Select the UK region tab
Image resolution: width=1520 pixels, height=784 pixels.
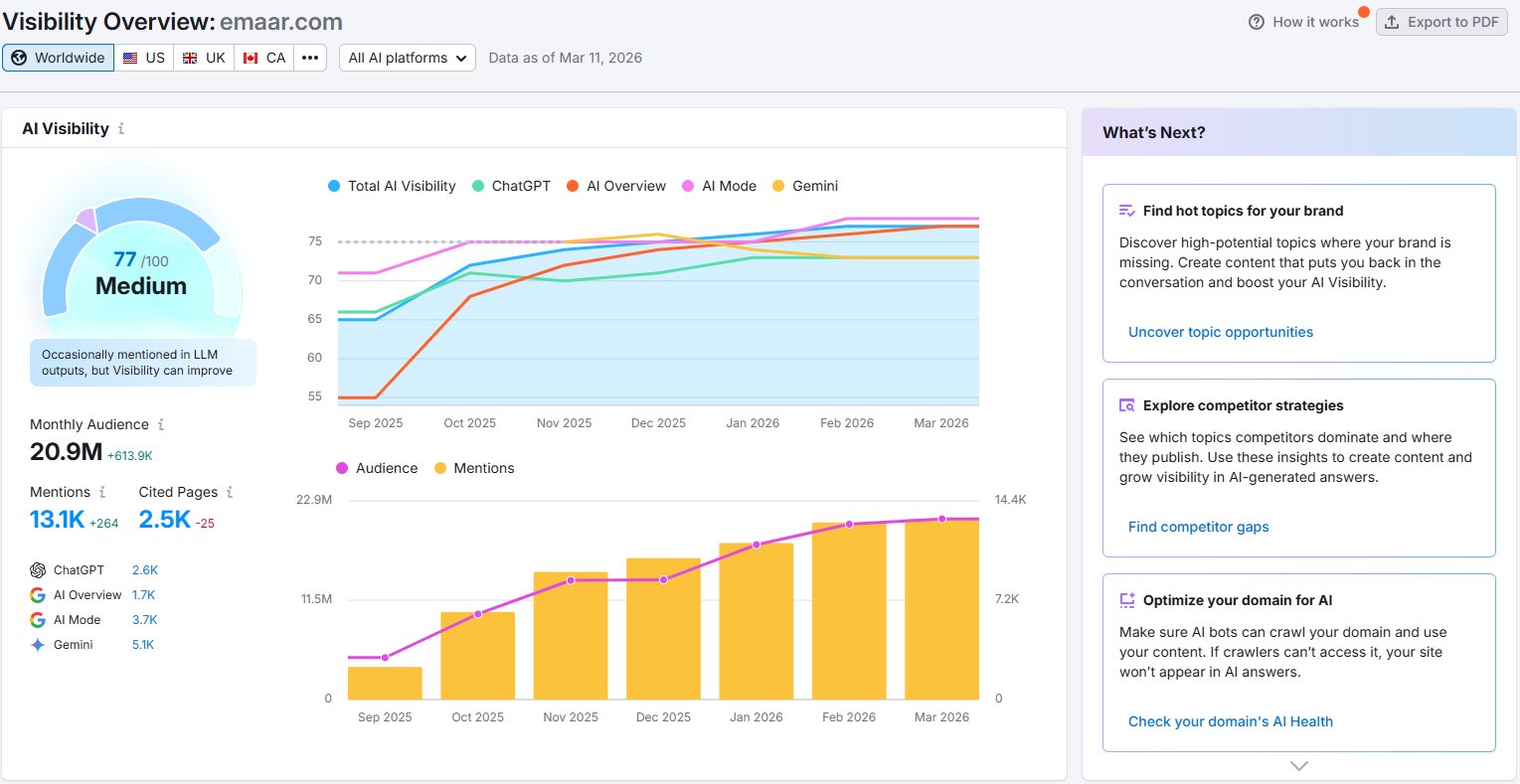point(204,58)
